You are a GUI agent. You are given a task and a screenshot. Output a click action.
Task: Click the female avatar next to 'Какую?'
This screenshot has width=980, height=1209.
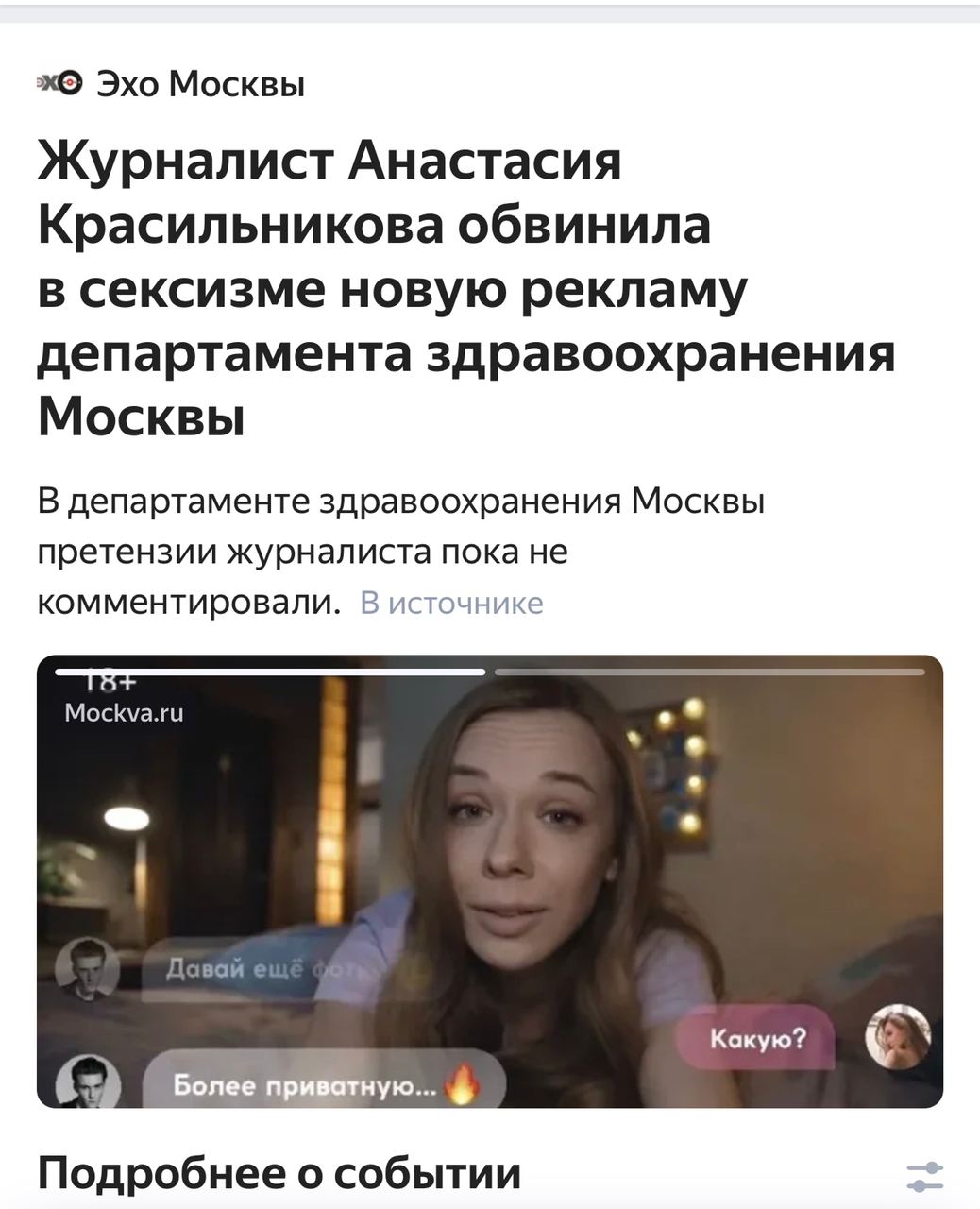(x=898, y=1036)
